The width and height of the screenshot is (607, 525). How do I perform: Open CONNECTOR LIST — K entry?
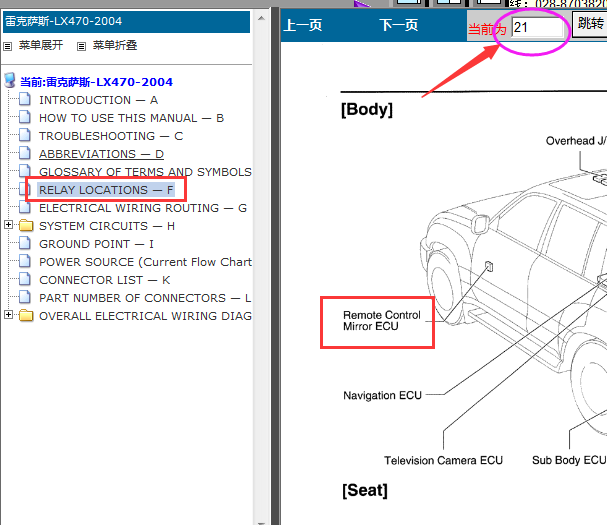(x=105, y=280)
